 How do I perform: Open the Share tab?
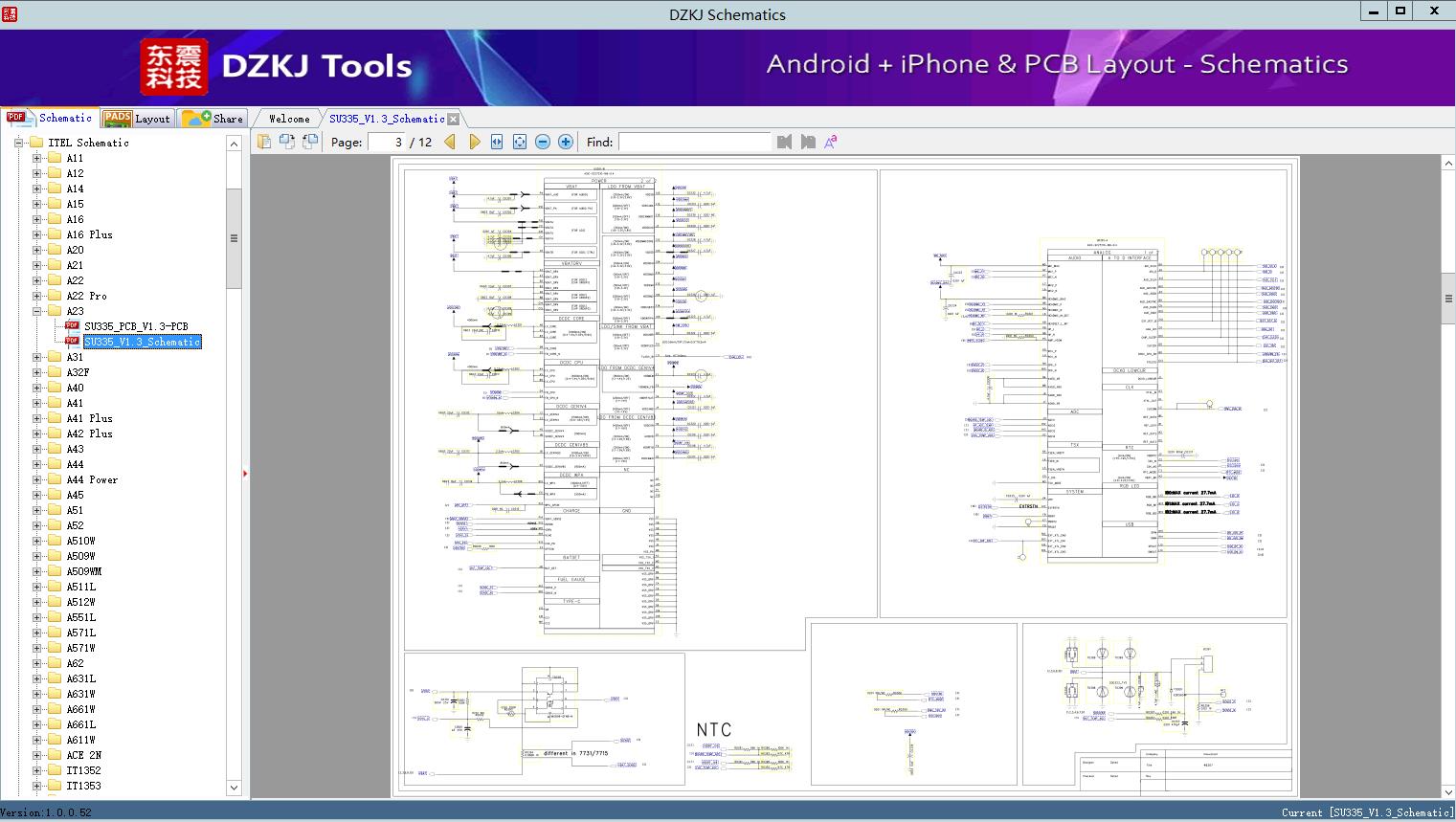click(214, 119)
